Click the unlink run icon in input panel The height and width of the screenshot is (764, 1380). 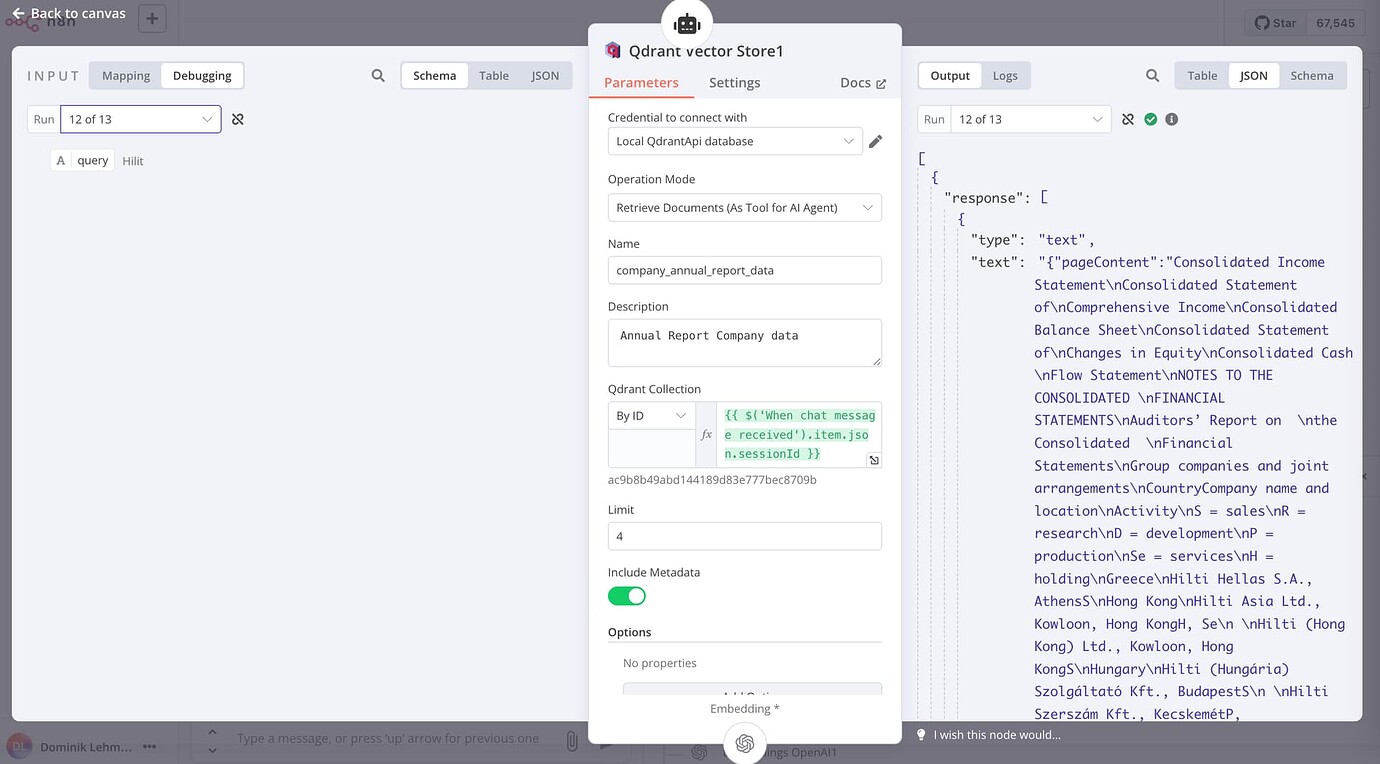238,119
